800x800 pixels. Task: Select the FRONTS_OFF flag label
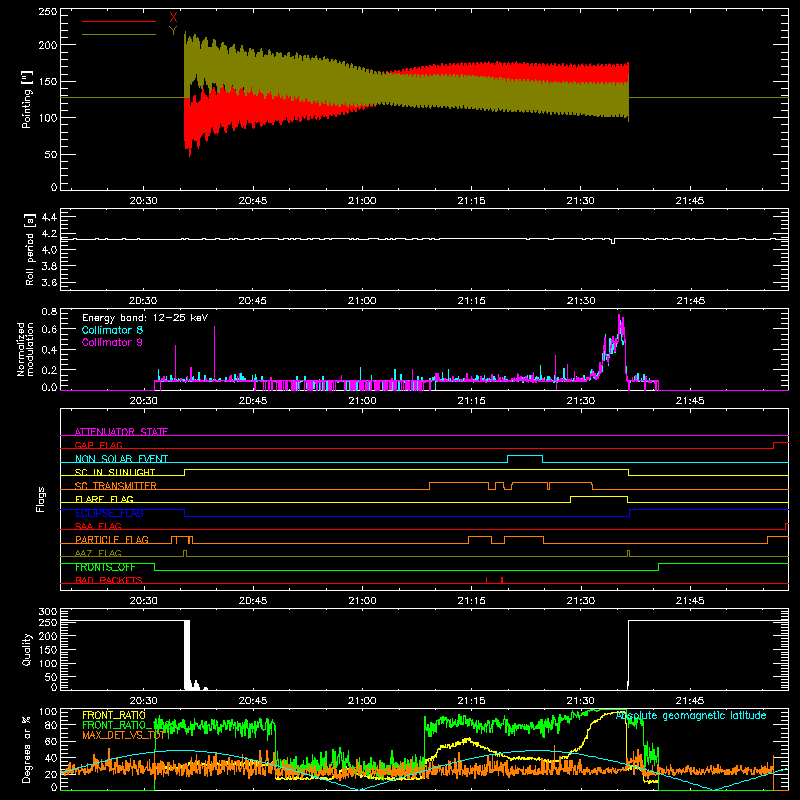tap(105, 567)
